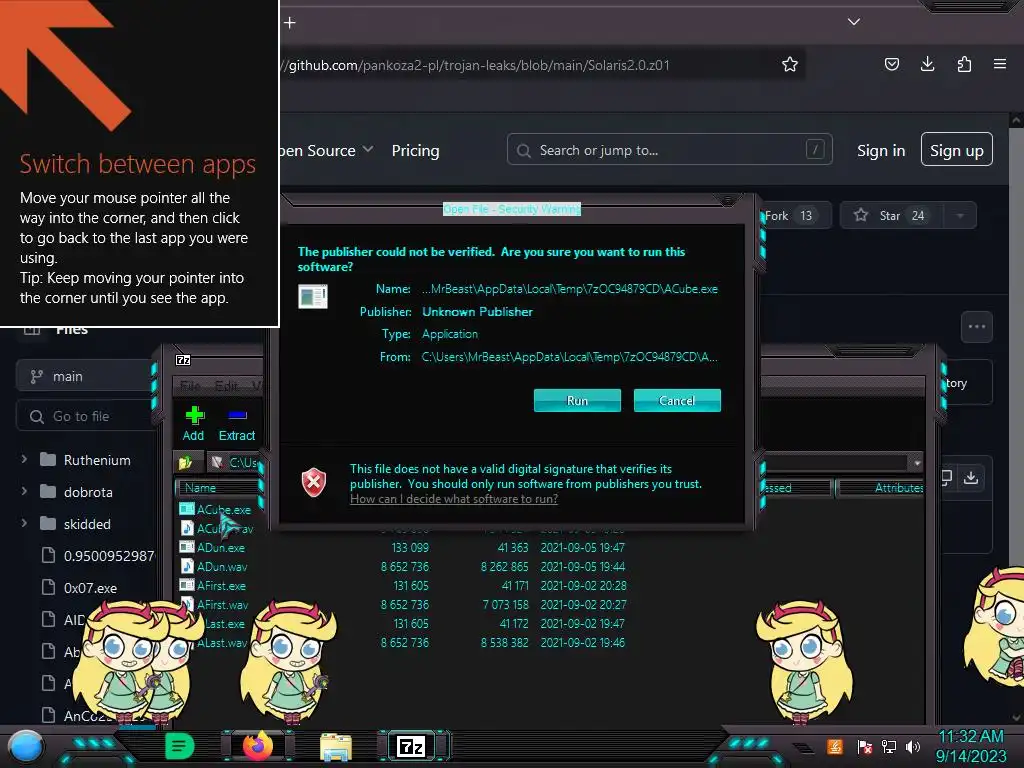Screen dimensions: 1024x768
Task: Click the skidded folder name in the tree
Action: (87, 524)
